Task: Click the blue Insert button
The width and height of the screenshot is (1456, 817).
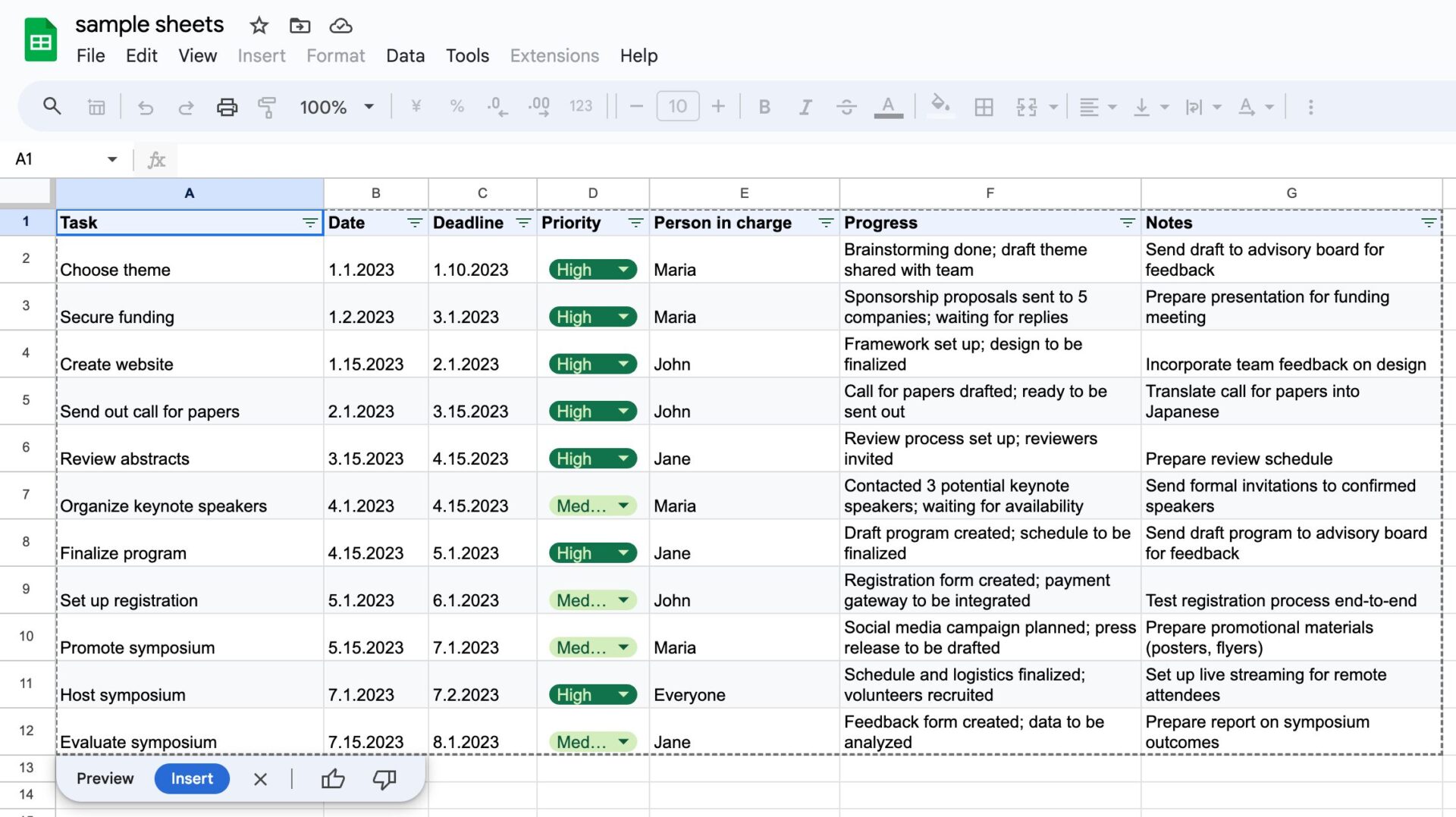Action: point(192,778)
